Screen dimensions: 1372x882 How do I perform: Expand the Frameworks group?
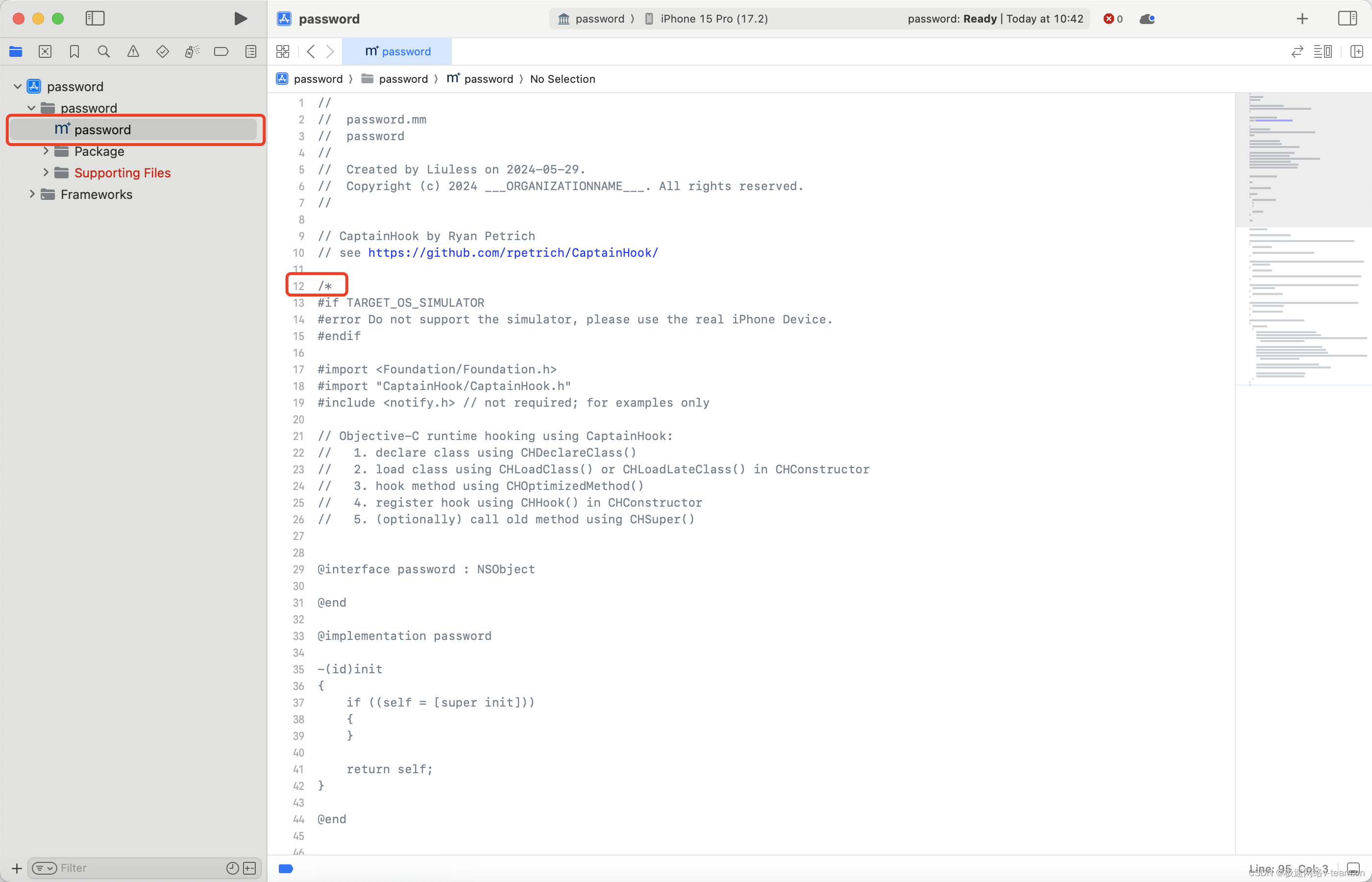pos(32,194)
